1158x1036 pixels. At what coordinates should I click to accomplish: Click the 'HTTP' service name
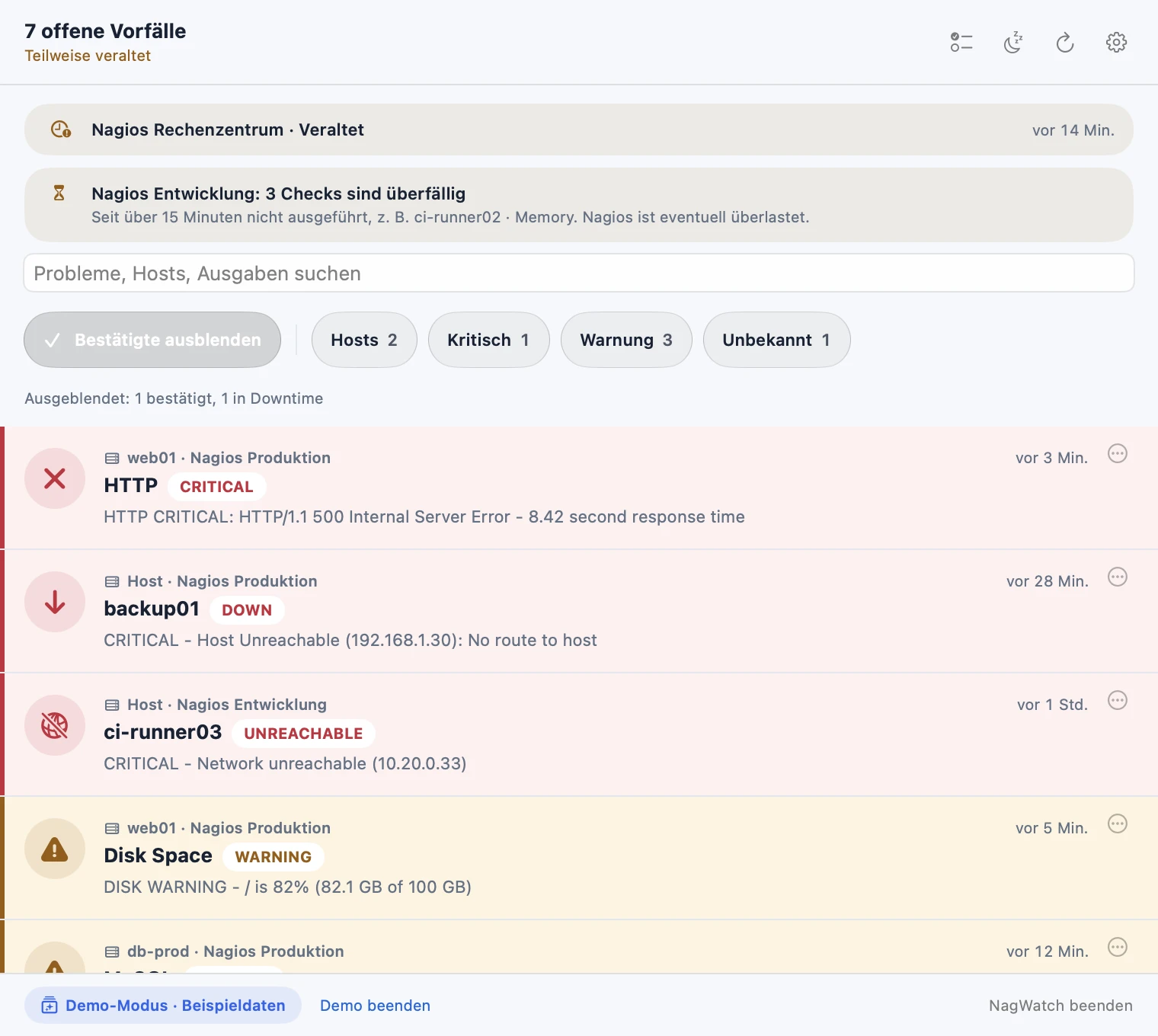pyautogui.click(x=131, y=485)
